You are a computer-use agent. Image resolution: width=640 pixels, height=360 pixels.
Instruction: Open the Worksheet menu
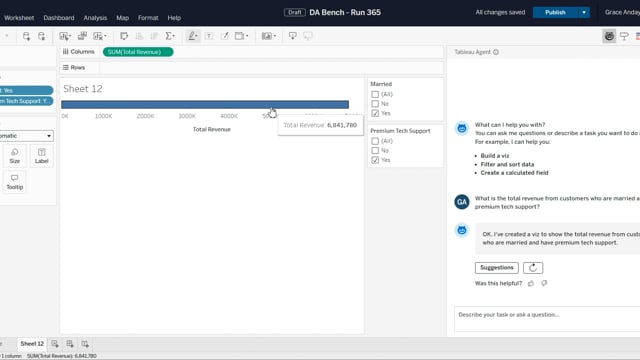point(19,18)
